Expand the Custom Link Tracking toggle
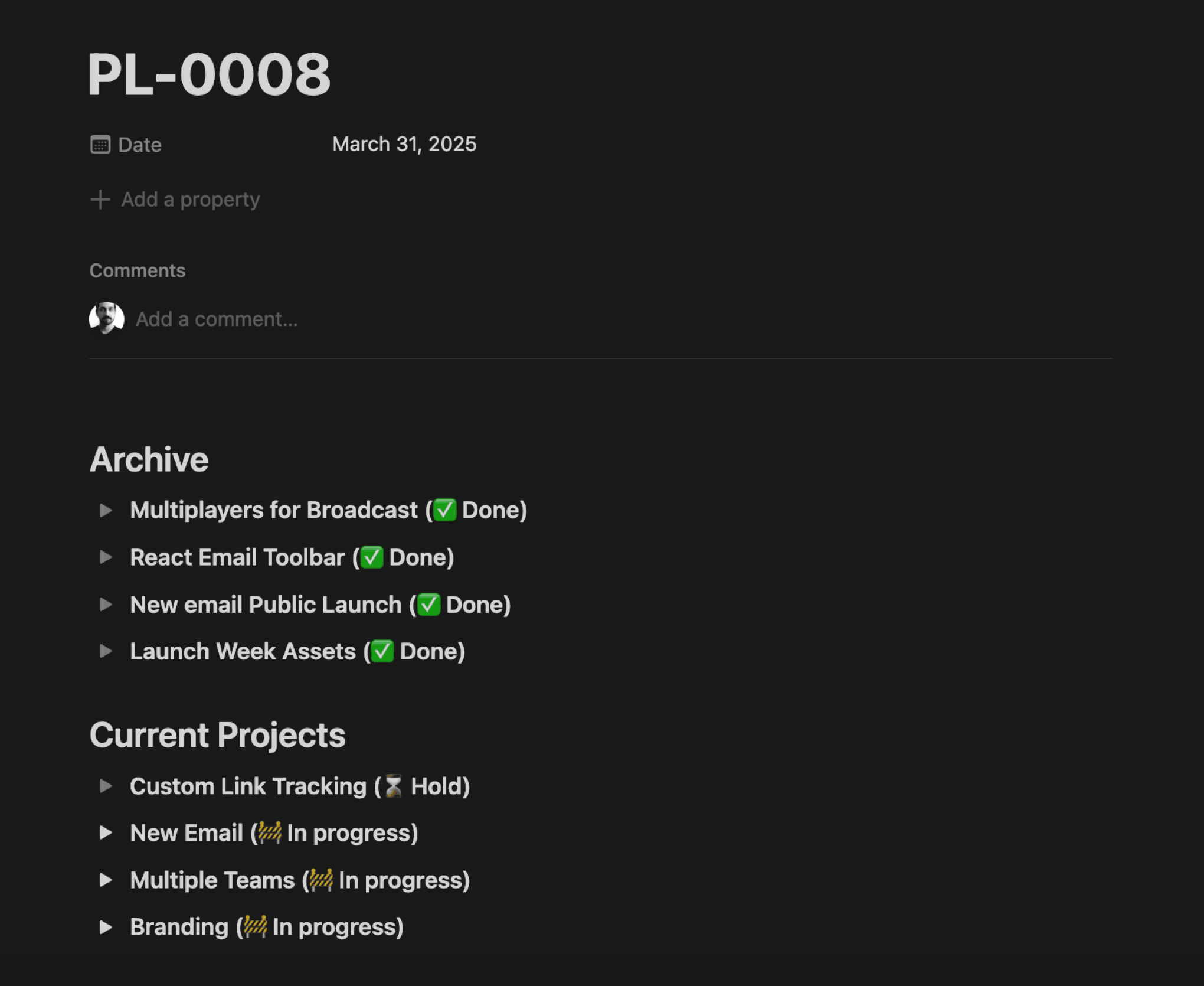1204x986 pixels. pos(106,786)
